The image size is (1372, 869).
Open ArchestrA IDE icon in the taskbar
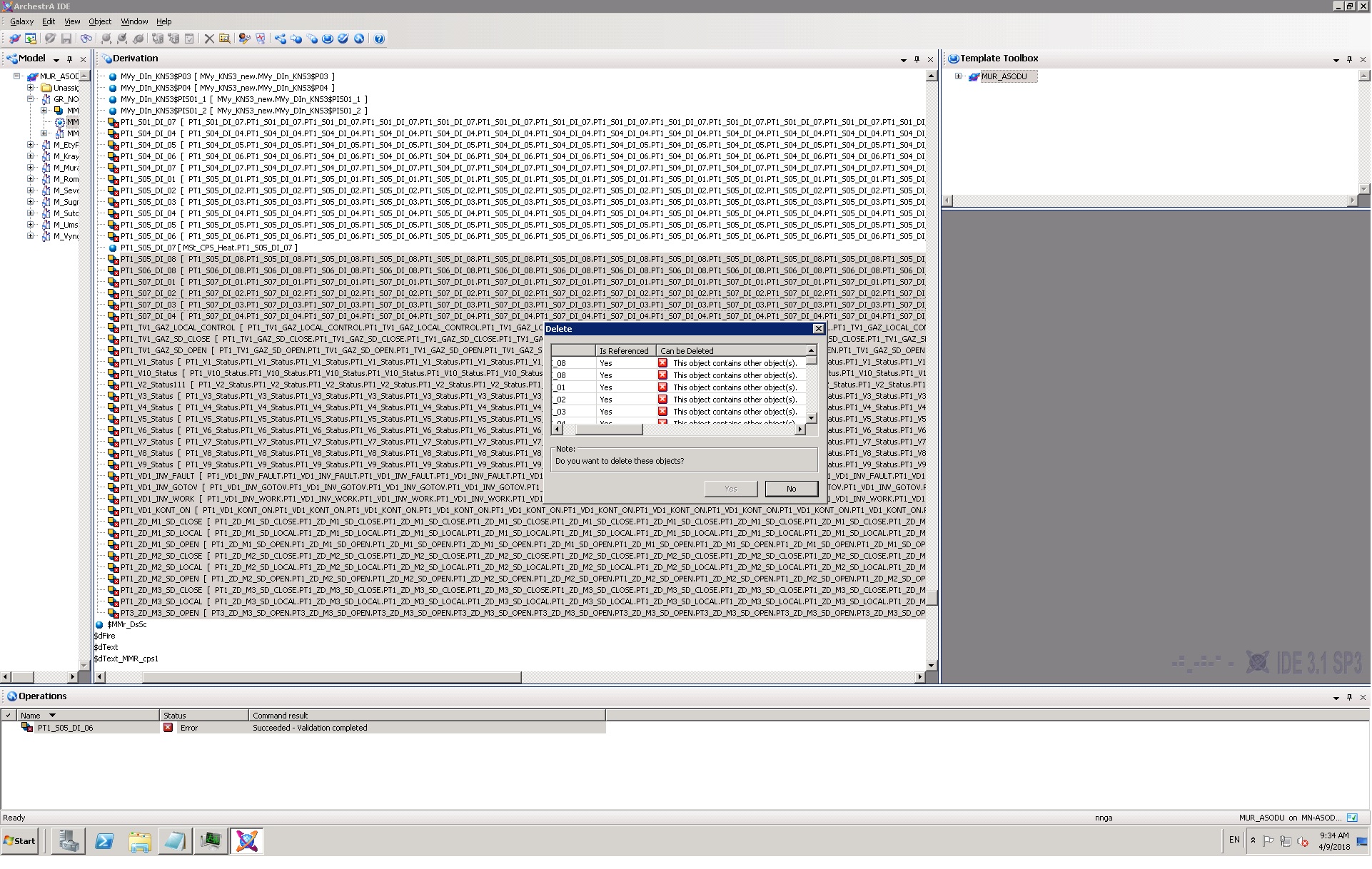247,841
